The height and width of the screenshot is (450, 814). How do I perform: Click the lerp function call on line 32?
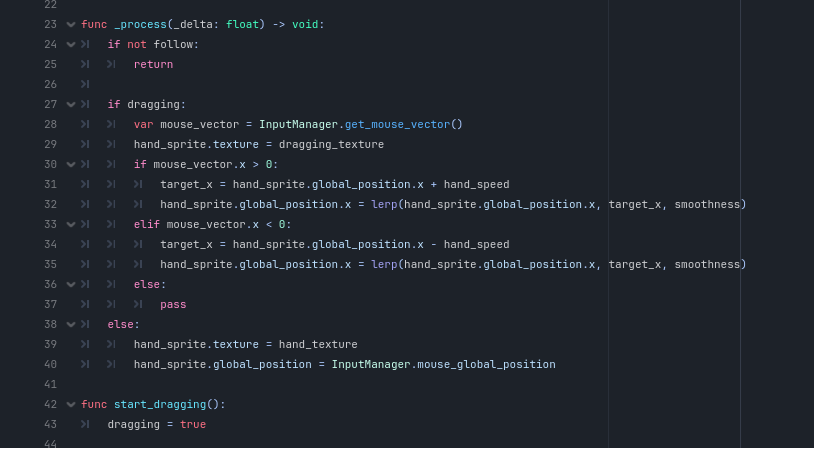pyautogui.click(x=384, y=204)
